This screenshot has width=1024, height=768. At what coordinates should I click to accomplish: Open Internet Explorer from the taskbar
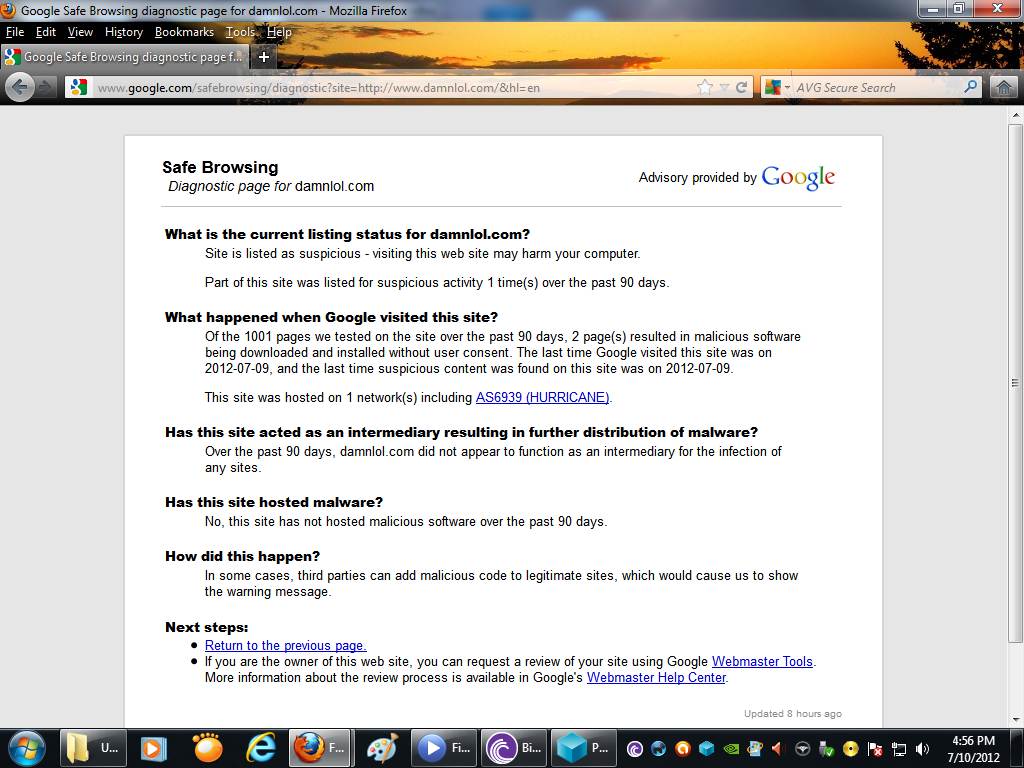pos(261,747)
